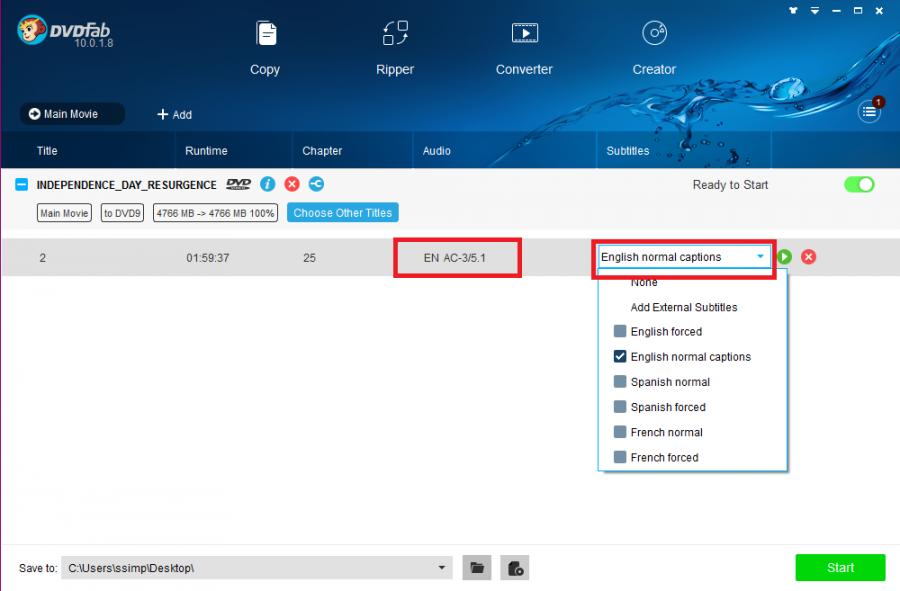The width and height of the screenshot is (900, 591).
Task: Uncheck English normal captions checkbox
Action: (620, 356)
